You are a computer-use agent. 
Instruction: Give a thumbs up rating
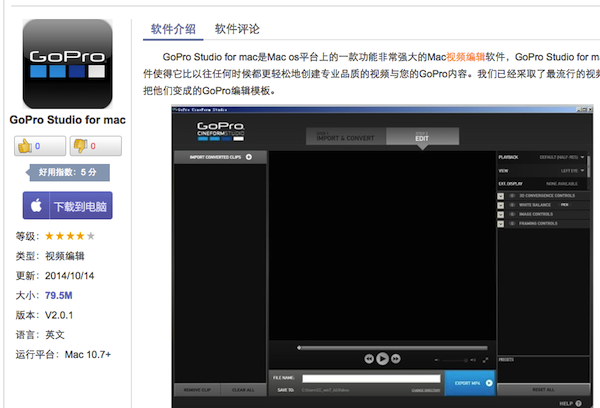tap(40, 146)
